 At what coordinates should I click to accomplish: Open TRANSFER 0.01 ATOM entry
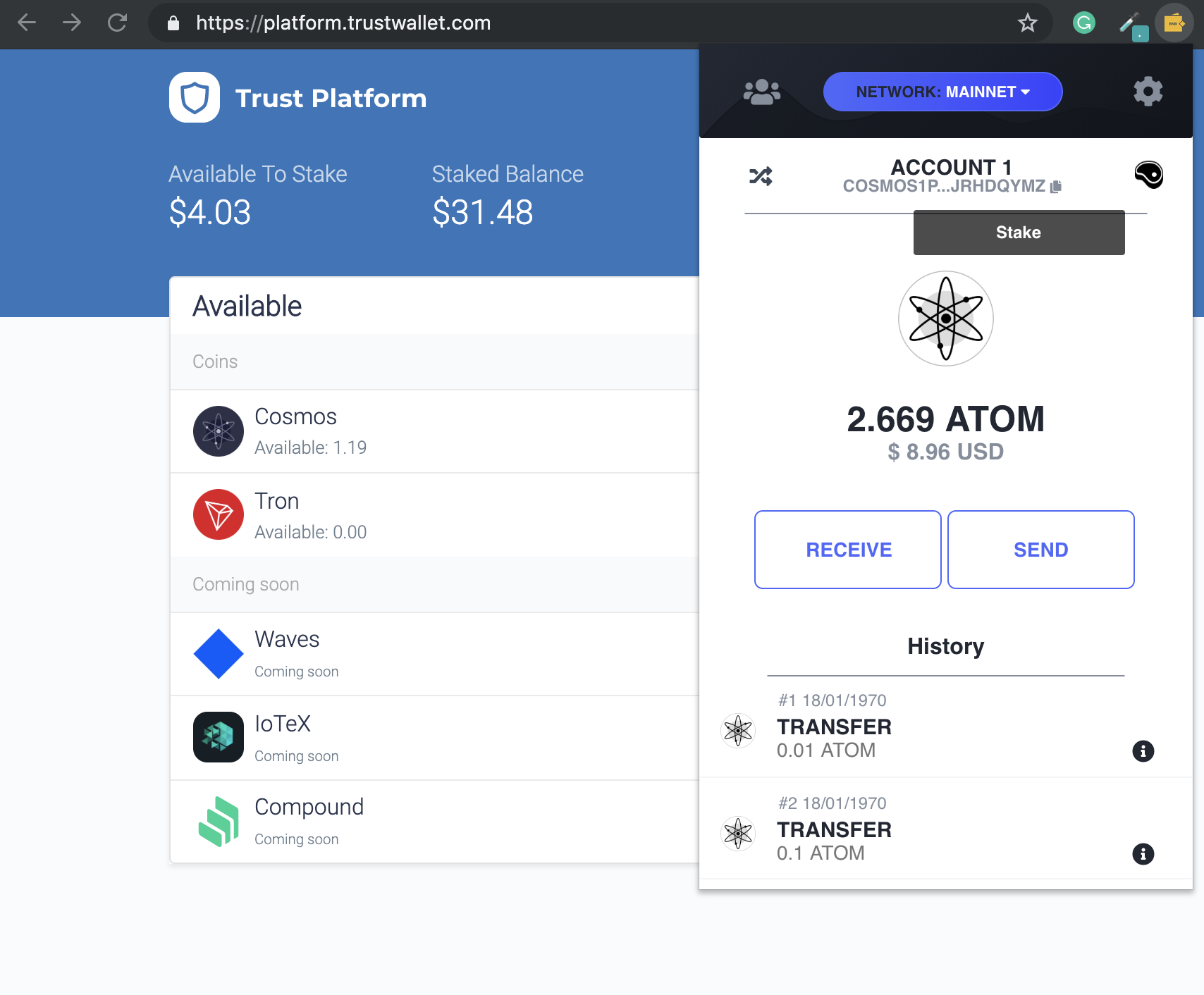pos(945,726)
